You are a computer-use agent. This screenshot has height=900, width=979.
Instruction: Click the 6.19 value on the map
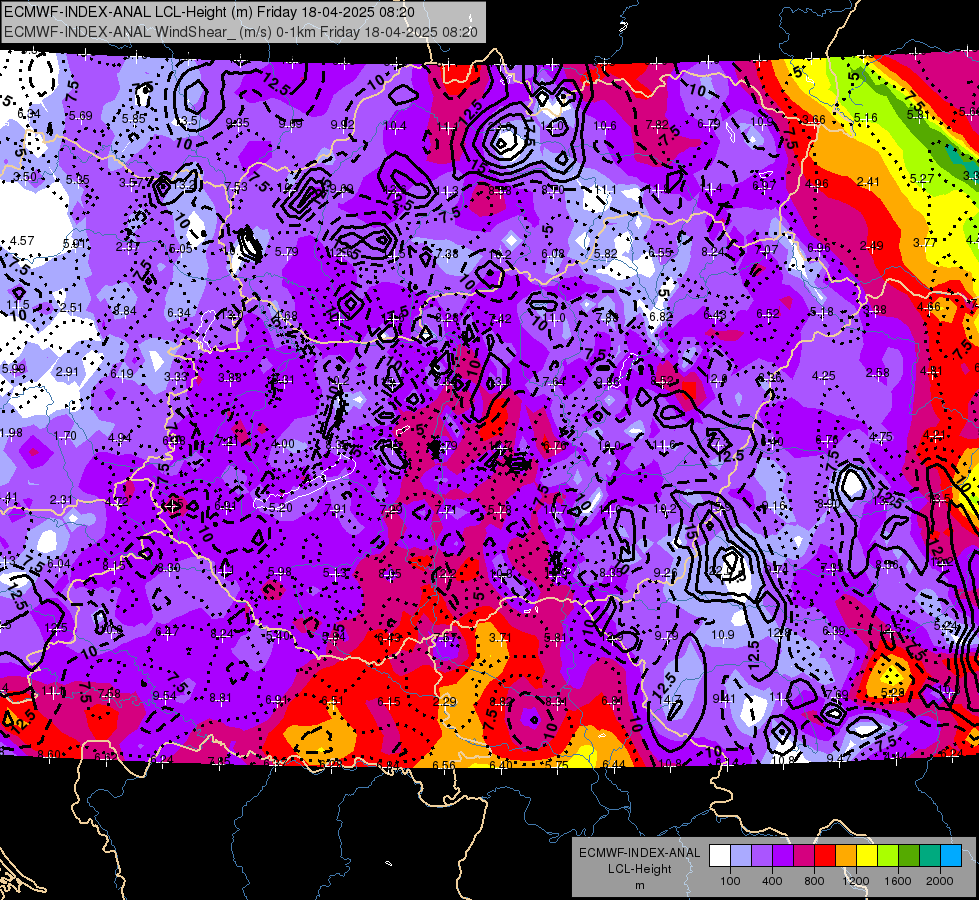(122, 374)
